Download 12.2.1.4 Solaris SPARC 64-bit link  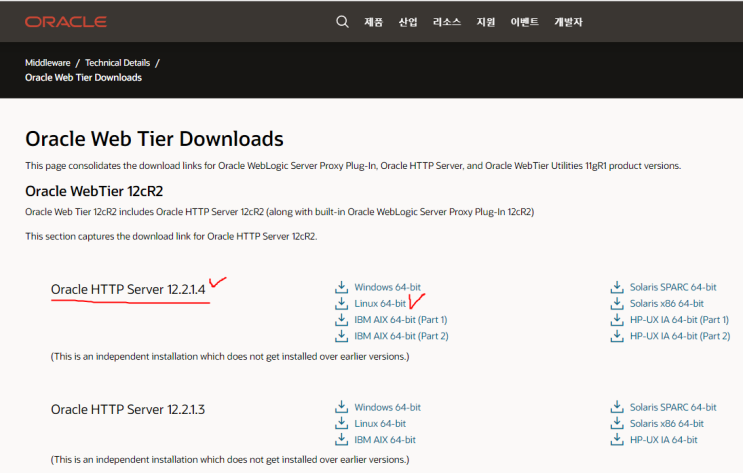(673, 287)
